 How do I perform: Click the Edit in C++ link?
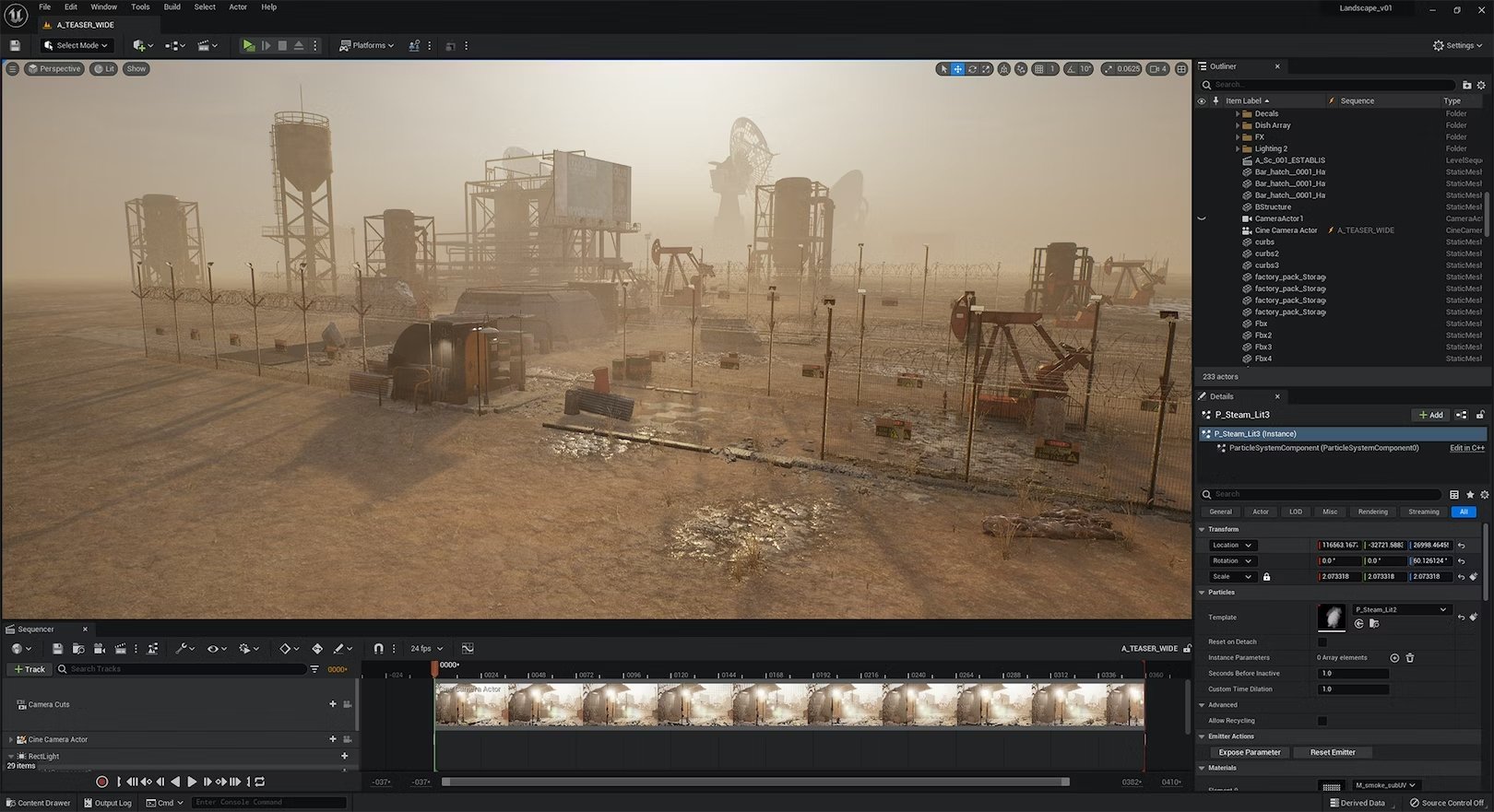tap(1466, 448)
